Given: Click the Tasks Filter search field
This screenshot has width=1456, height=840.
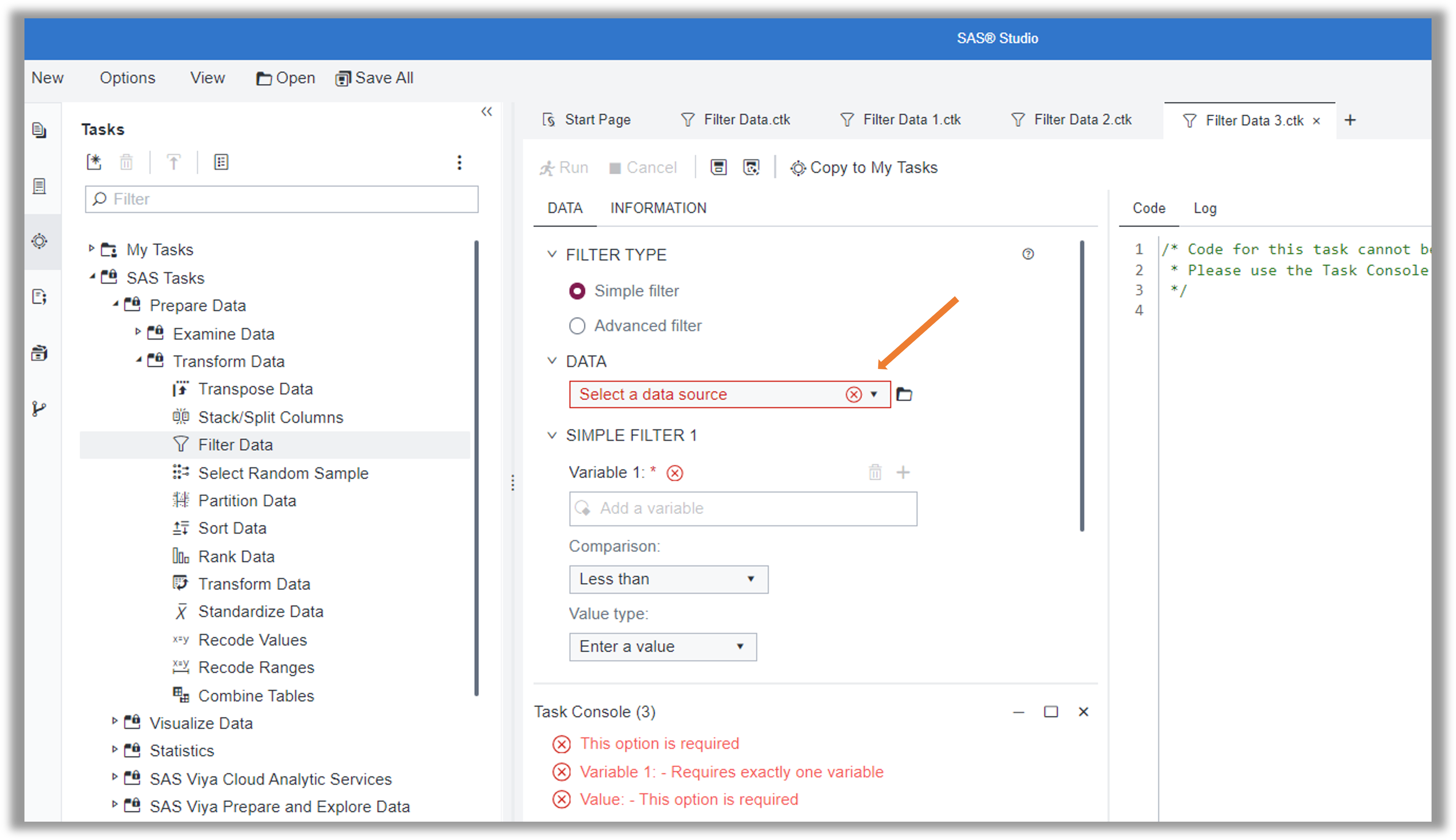Looking at the screenshot, I should 282,199.
